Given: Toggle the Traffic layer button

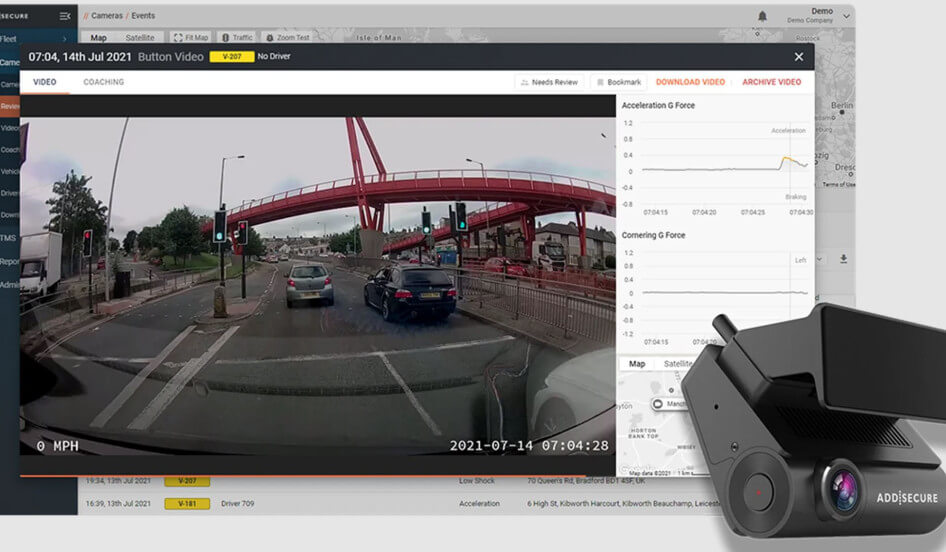Looking at the screenshot, I should [x=237, y=37].
